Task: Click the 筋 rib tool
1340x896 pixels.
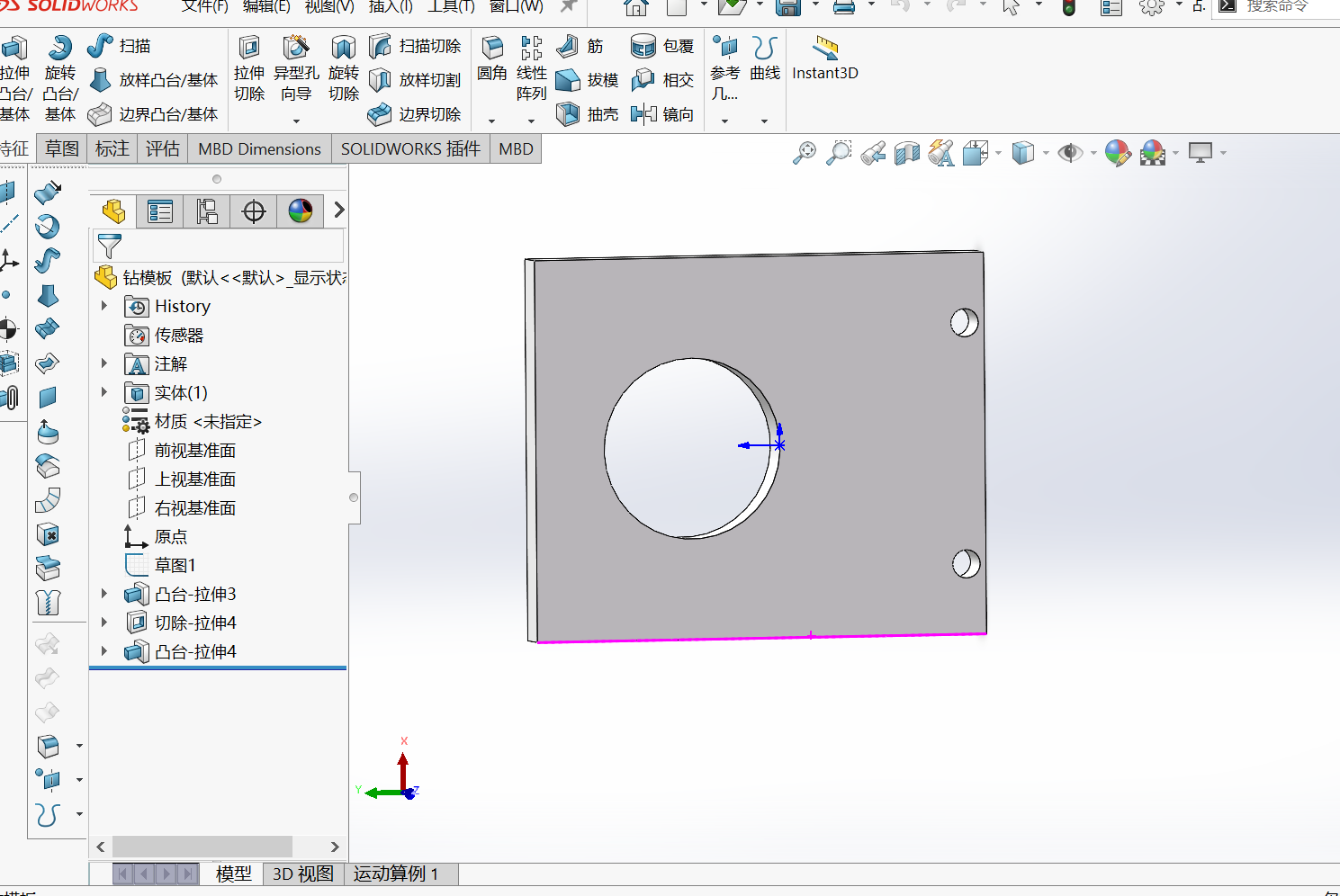Action: click(x=580, y=46)
